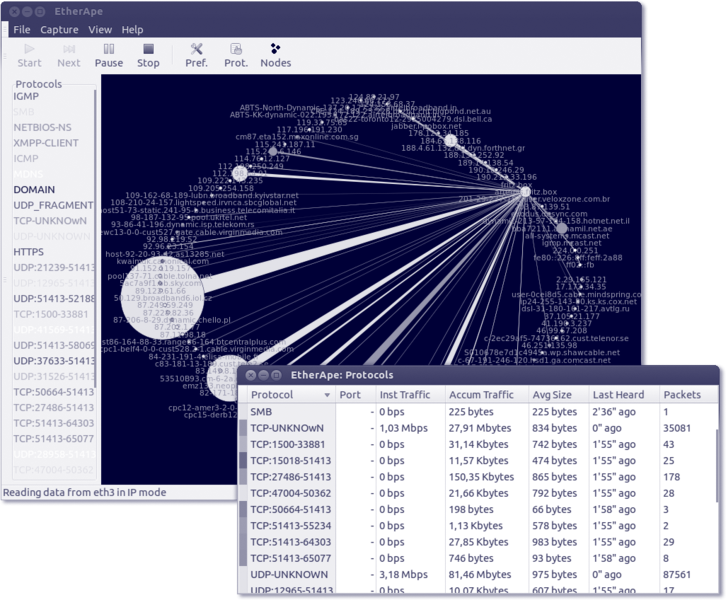726x600 pixels.
Task: Click the Last Heard column header
Action: tap(617, 395)
